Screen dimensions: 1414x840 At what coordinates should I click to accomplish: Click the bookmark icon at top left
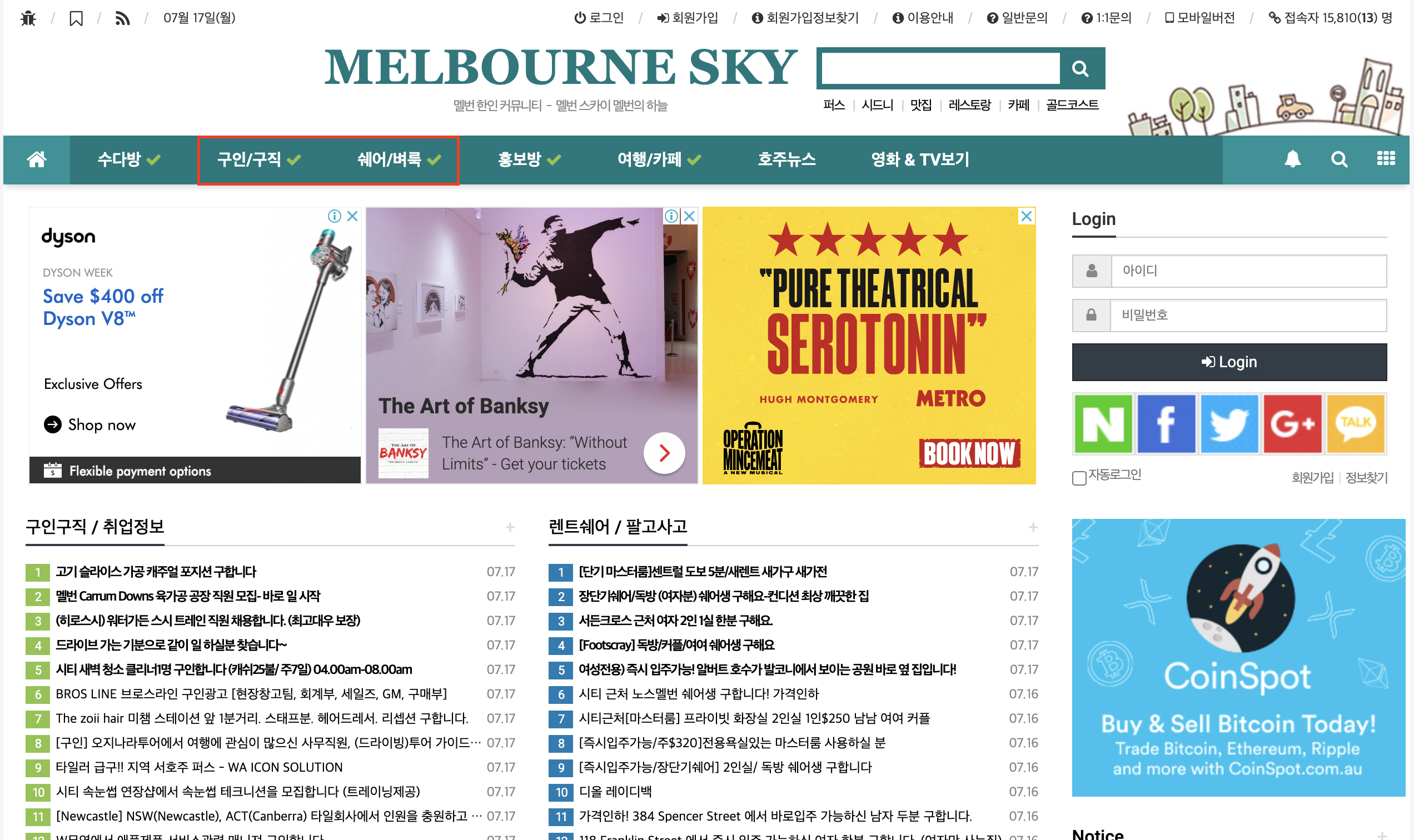[x=76, y=19]
